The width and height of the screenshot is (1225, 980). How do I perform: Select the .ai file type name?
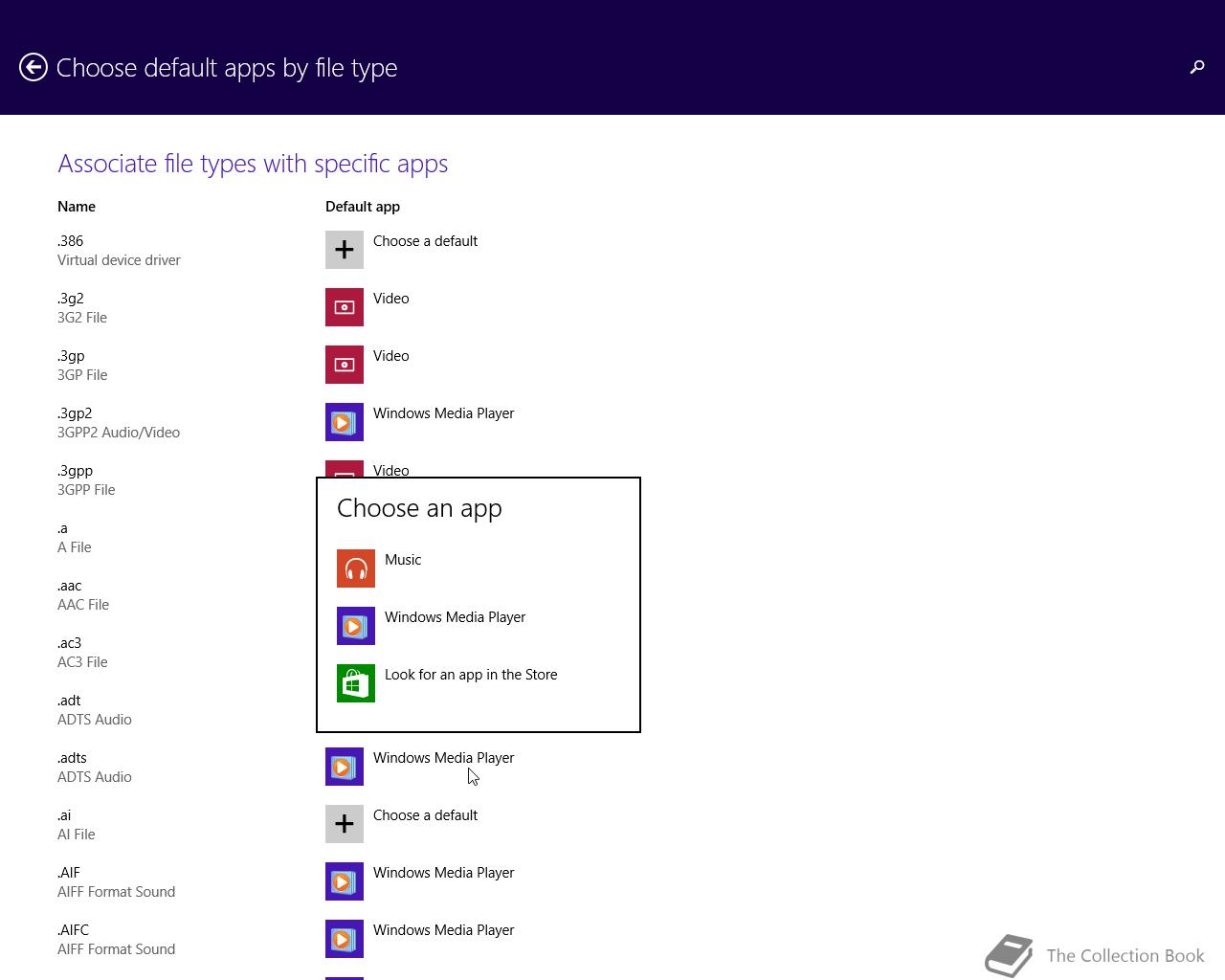(64, 815)
